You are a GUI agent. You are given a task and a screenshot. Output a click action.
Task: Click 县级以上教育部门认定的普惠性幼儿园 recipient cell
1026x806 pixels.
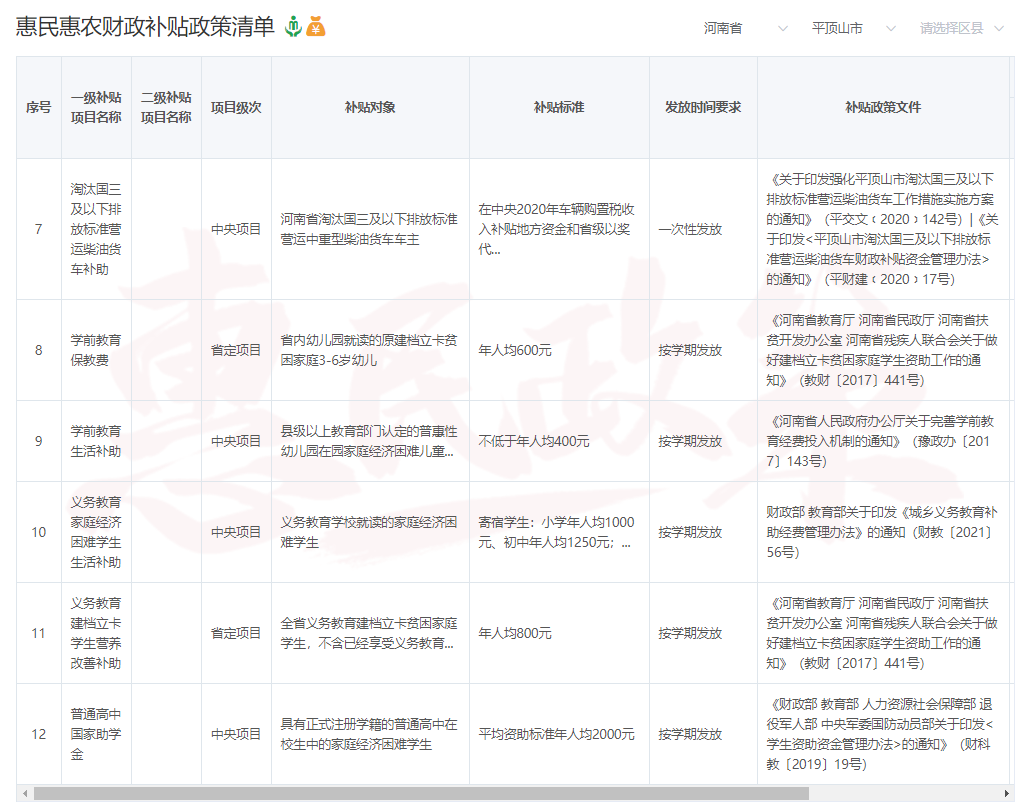pos(369,441)
